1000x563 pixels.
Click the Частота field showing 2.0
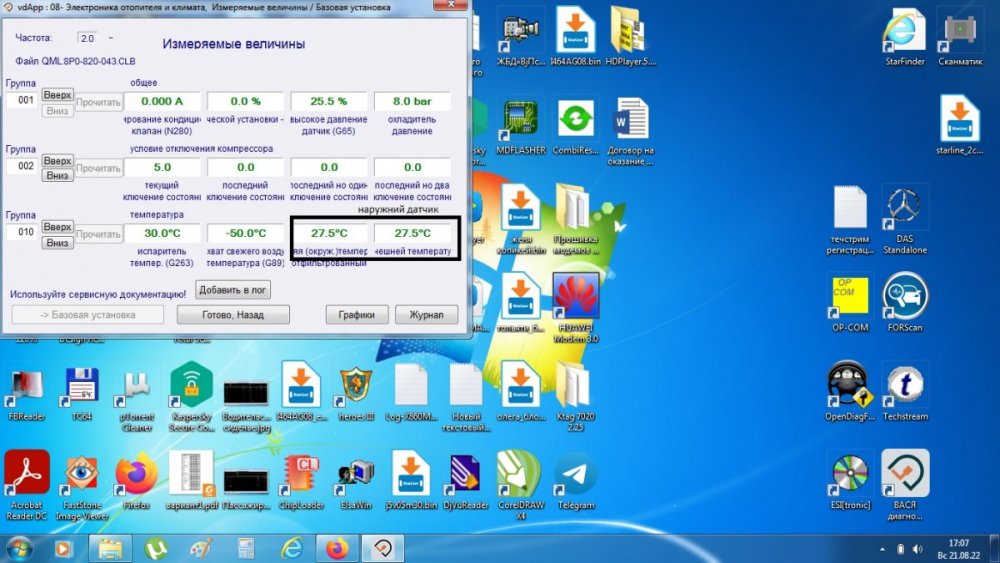point(87,38)
